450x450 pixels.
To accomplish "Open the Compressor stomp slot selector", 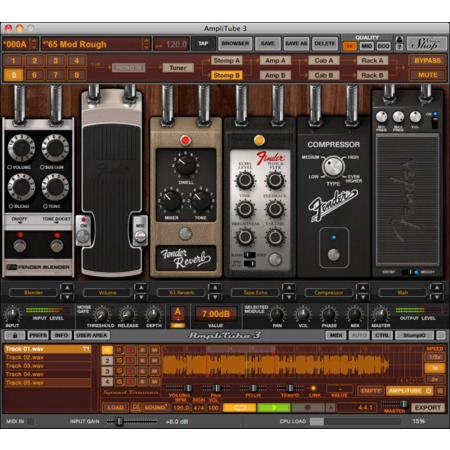I will (x=329, y=293).
